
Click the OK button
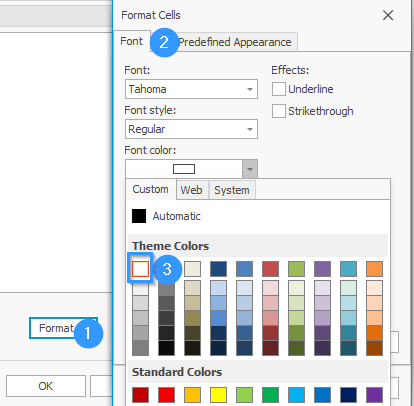point(46,386)
